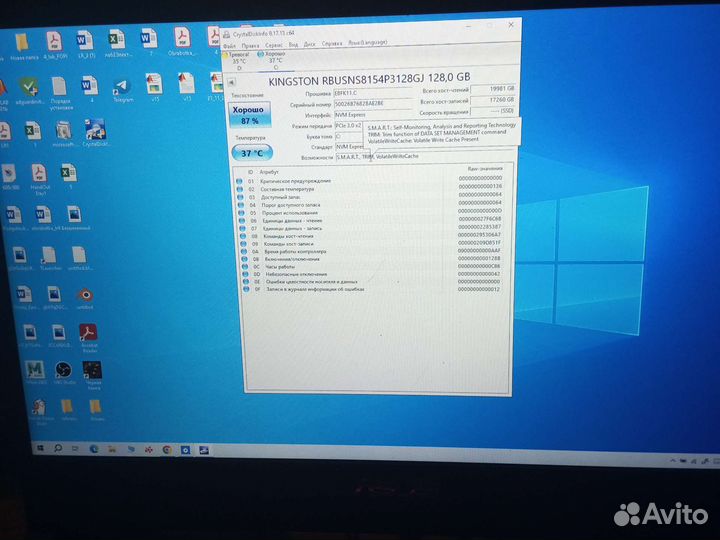The width and height of the screenshot is (720, 540).
Task: Select the Тревога 35 °C disk tab
Action: click(238, 57)
